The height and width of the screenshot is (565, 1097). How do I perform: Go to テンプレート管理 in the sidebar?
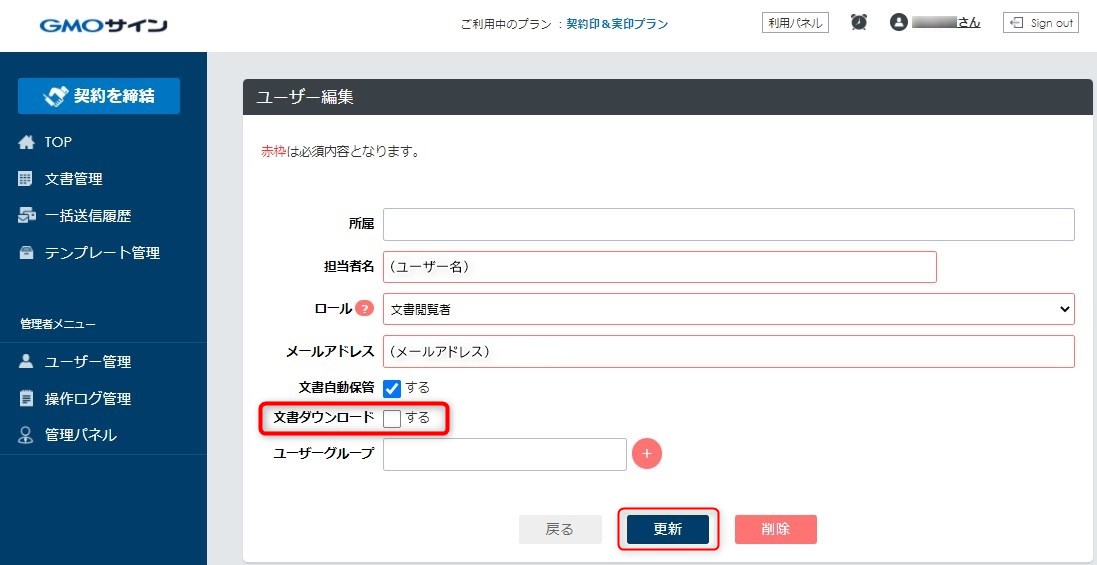pos(101,253)
